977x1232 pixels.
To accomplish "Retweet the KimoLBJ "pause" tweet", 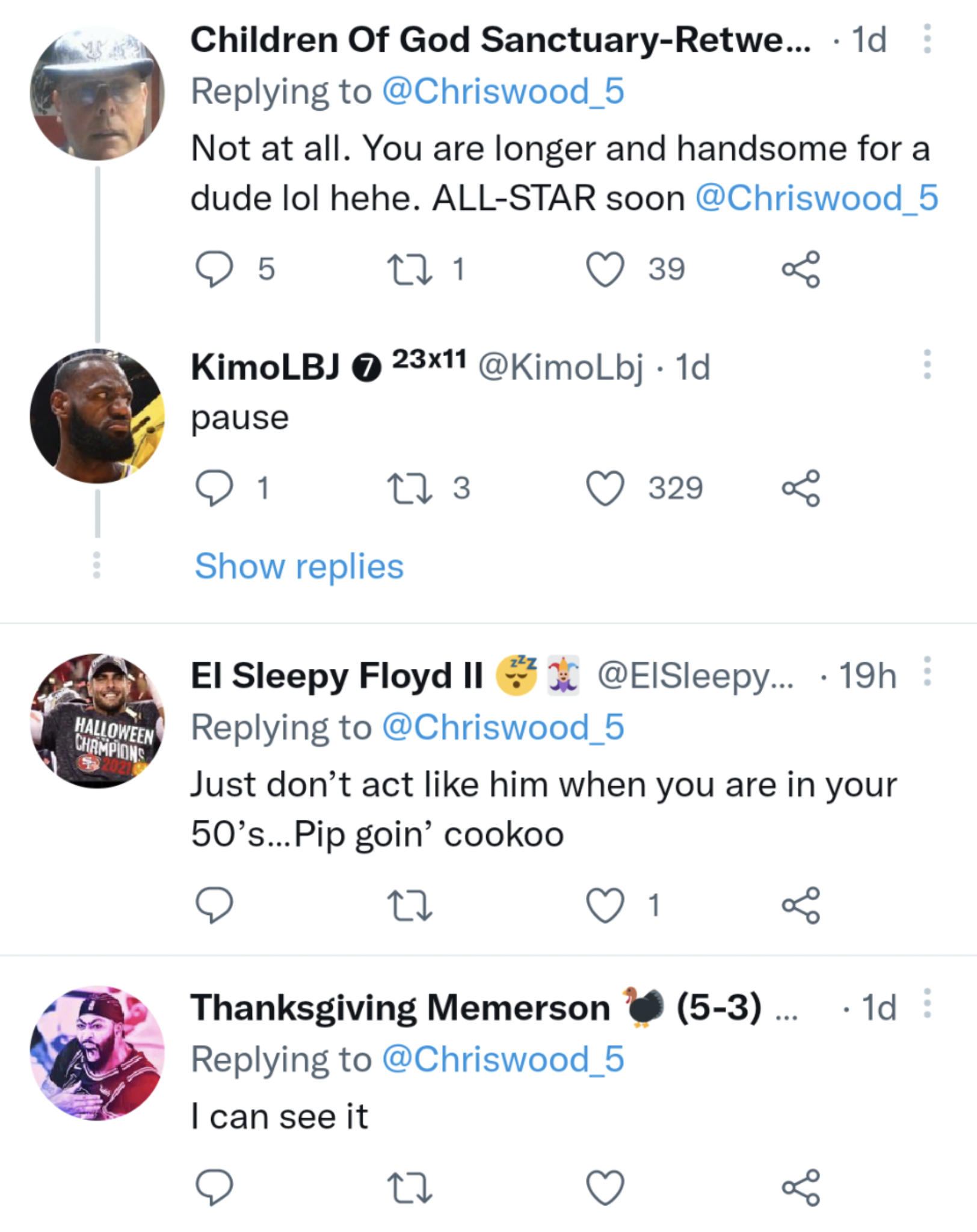I will [409, 488].
